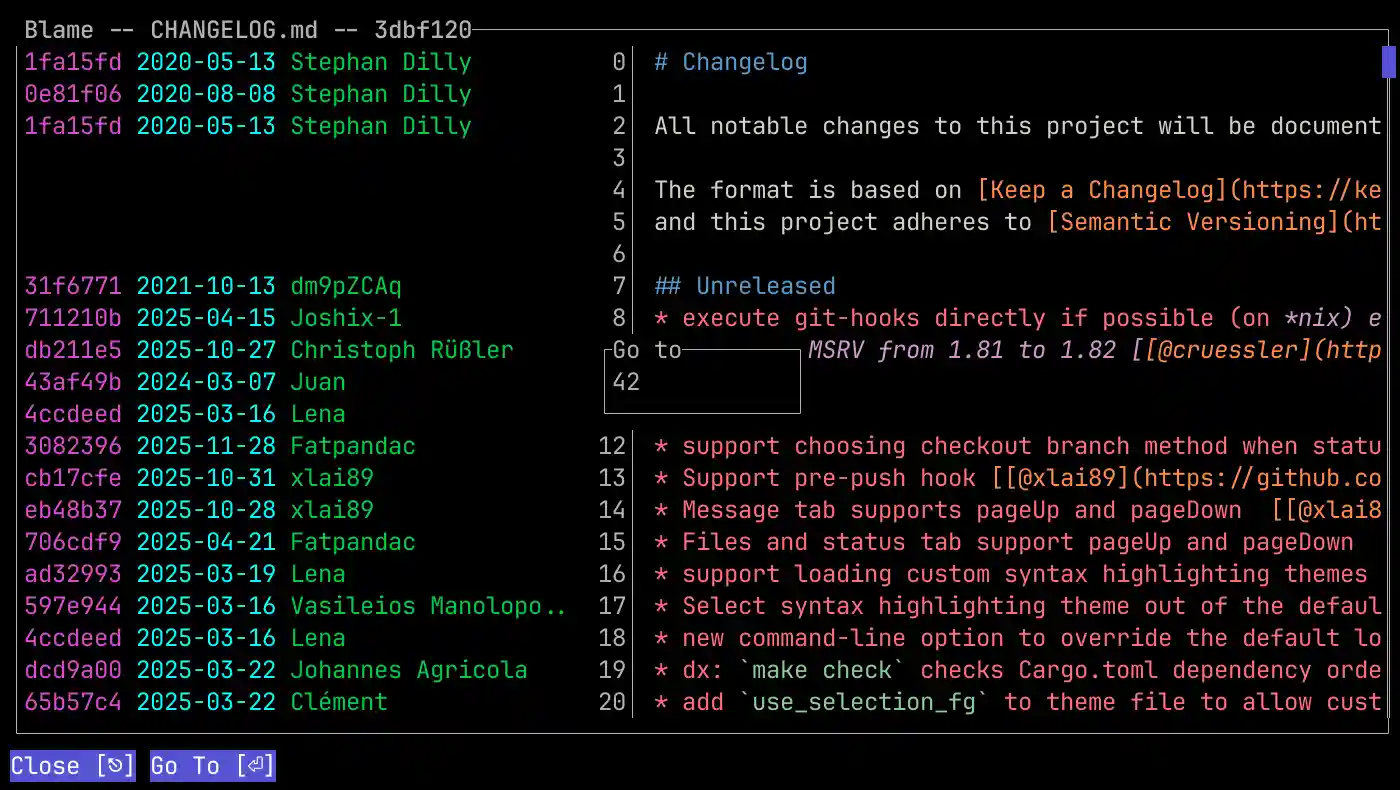Screen dimensions: 1400x790
Task: Select commit hash 31f6771 by dm9pZCAq
Action: point(72,286)
